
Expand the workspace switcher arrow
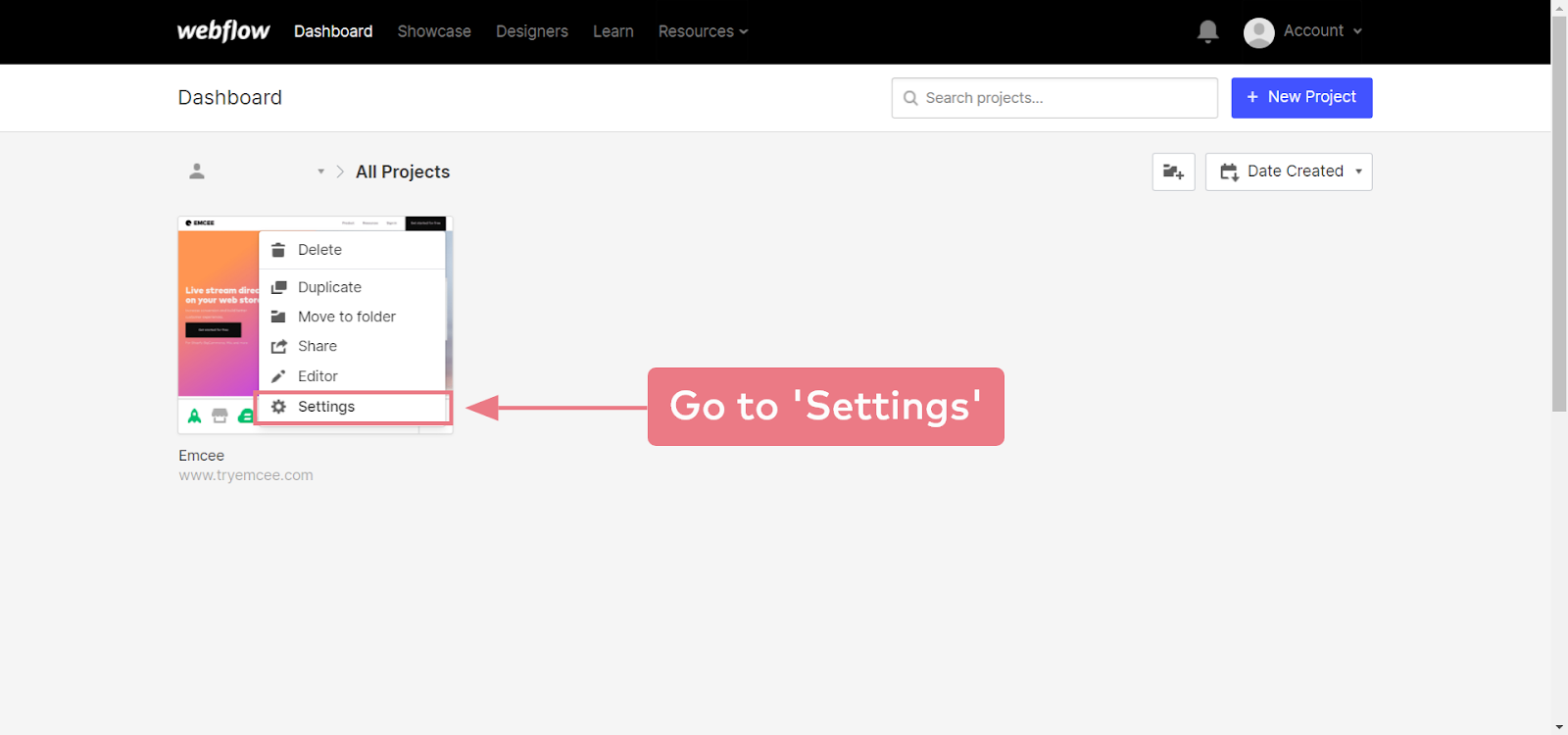point(320,171)
